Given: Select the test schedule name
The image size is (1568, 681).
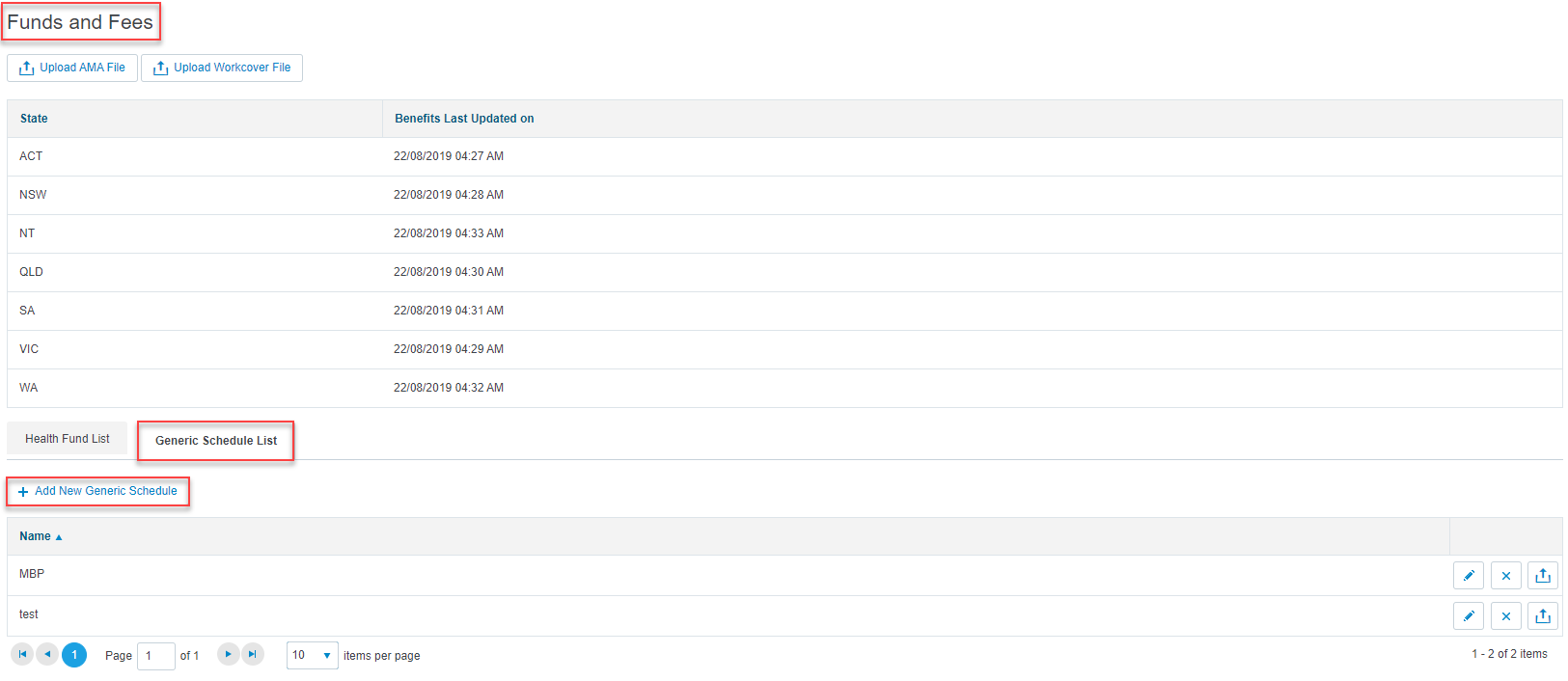Looking at the screenshot, I should click(29, 614).
